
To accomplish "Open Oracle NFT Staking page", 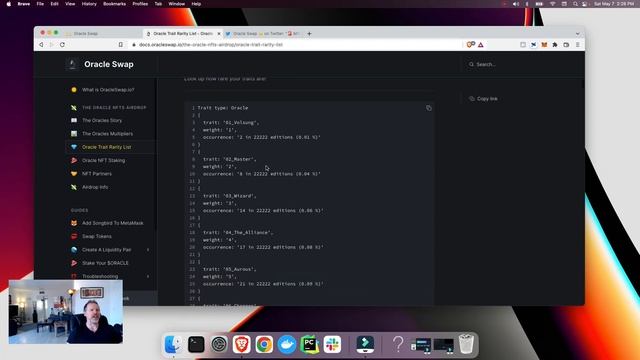I will (104, 160).
